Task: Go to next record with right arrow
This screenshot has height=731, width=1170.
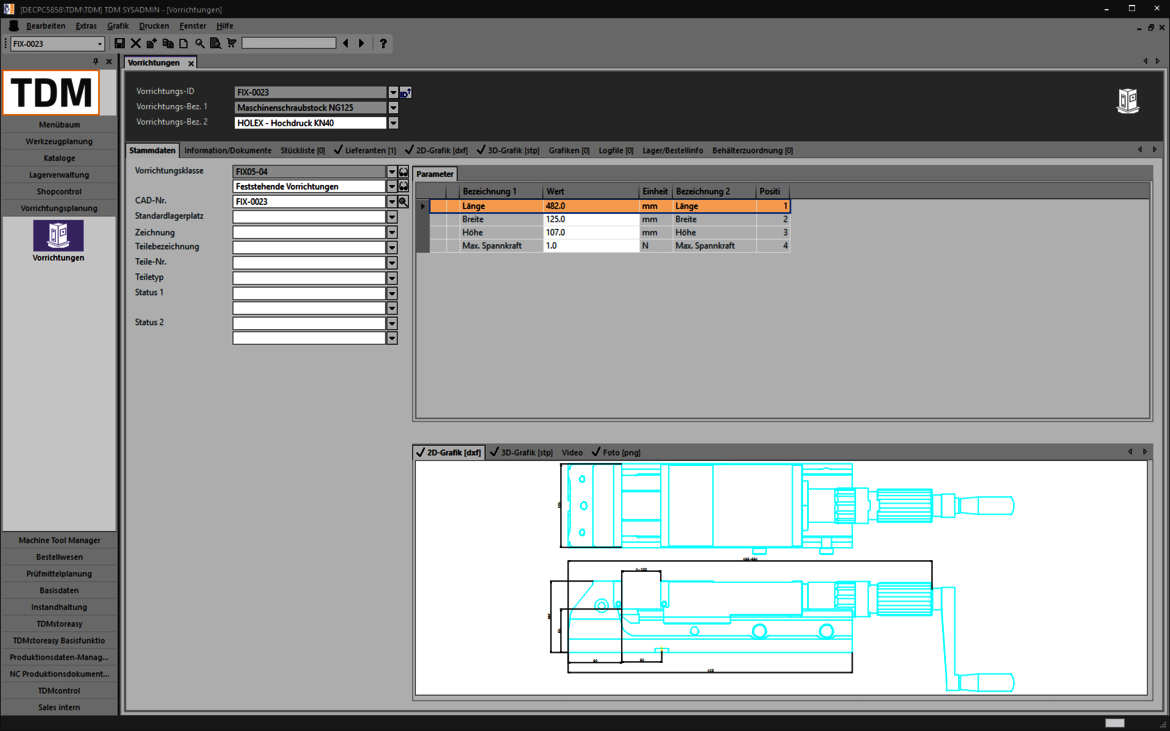Action: tap(362, 43)
